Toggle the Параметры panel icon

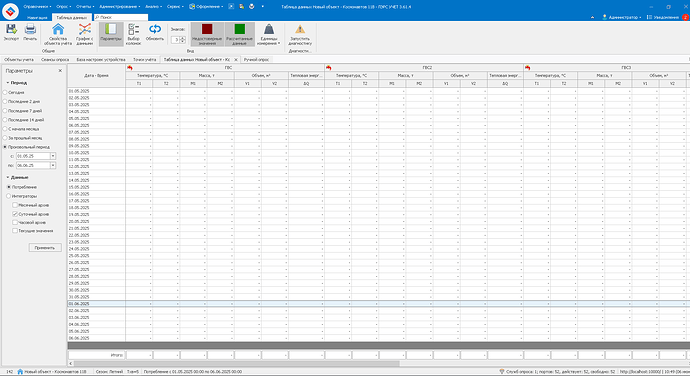coord(110,29)
